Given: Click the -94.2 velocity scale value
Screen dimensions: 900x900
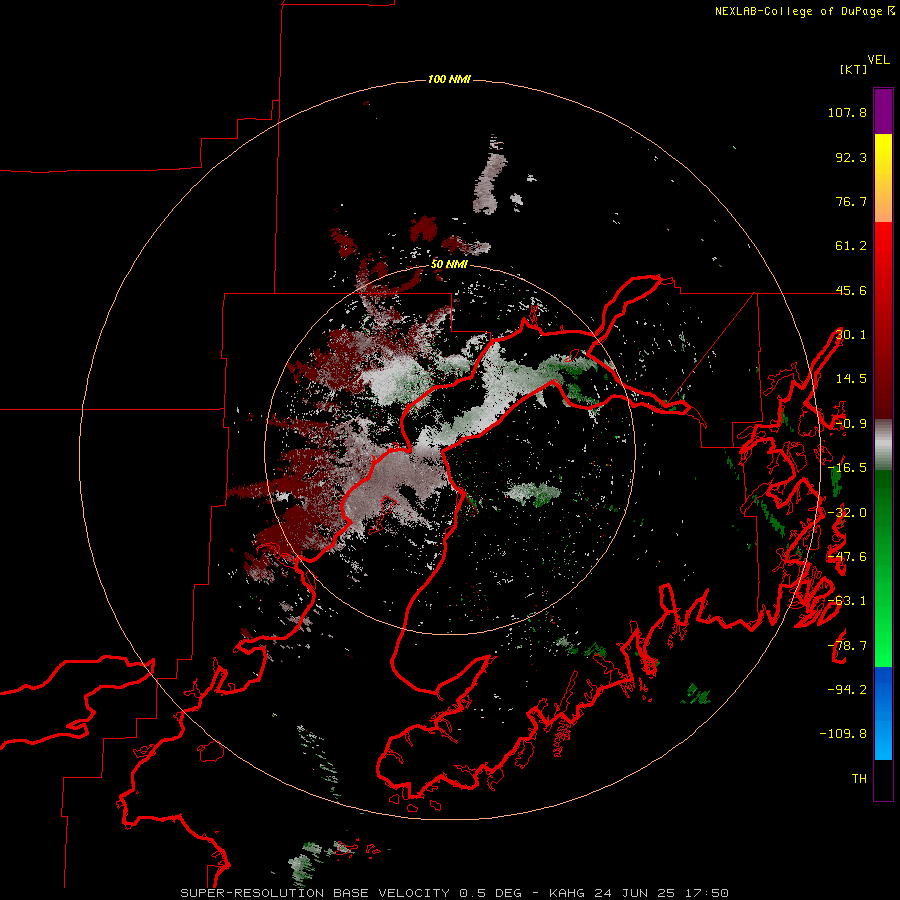Looking at the screenshot, I should 847,689.
